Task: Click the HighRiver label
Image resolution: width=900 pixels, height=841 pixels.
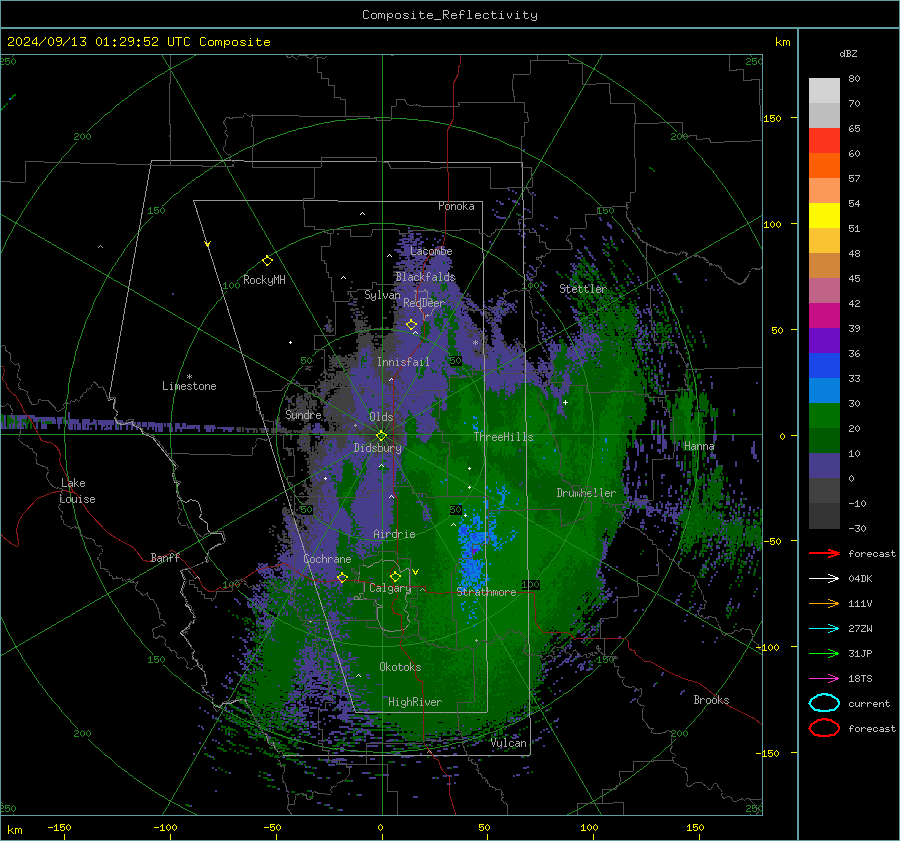Action: [x=415, y=702]
